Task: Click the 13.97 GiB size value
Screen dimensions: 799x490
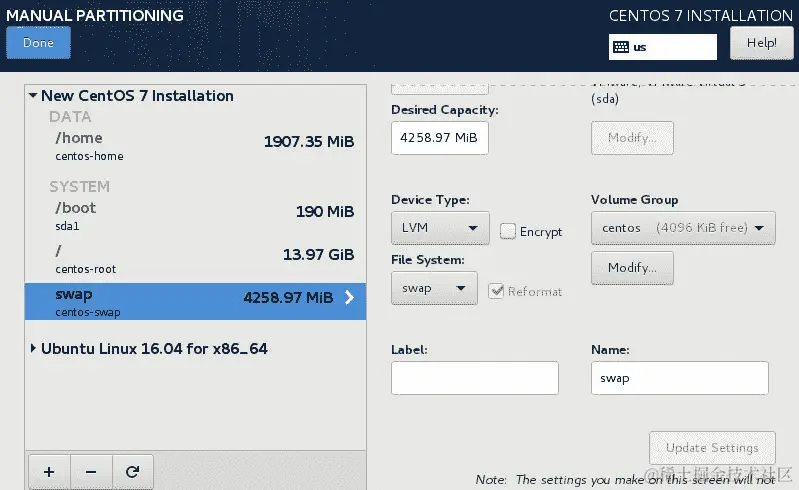Action: [318, 254]
